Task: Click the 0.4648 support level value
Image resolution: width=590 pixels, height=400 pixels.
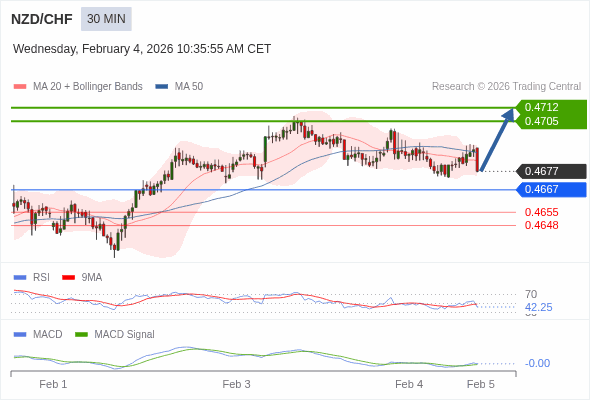Action: pyautogui.click(x=541, y=225)
